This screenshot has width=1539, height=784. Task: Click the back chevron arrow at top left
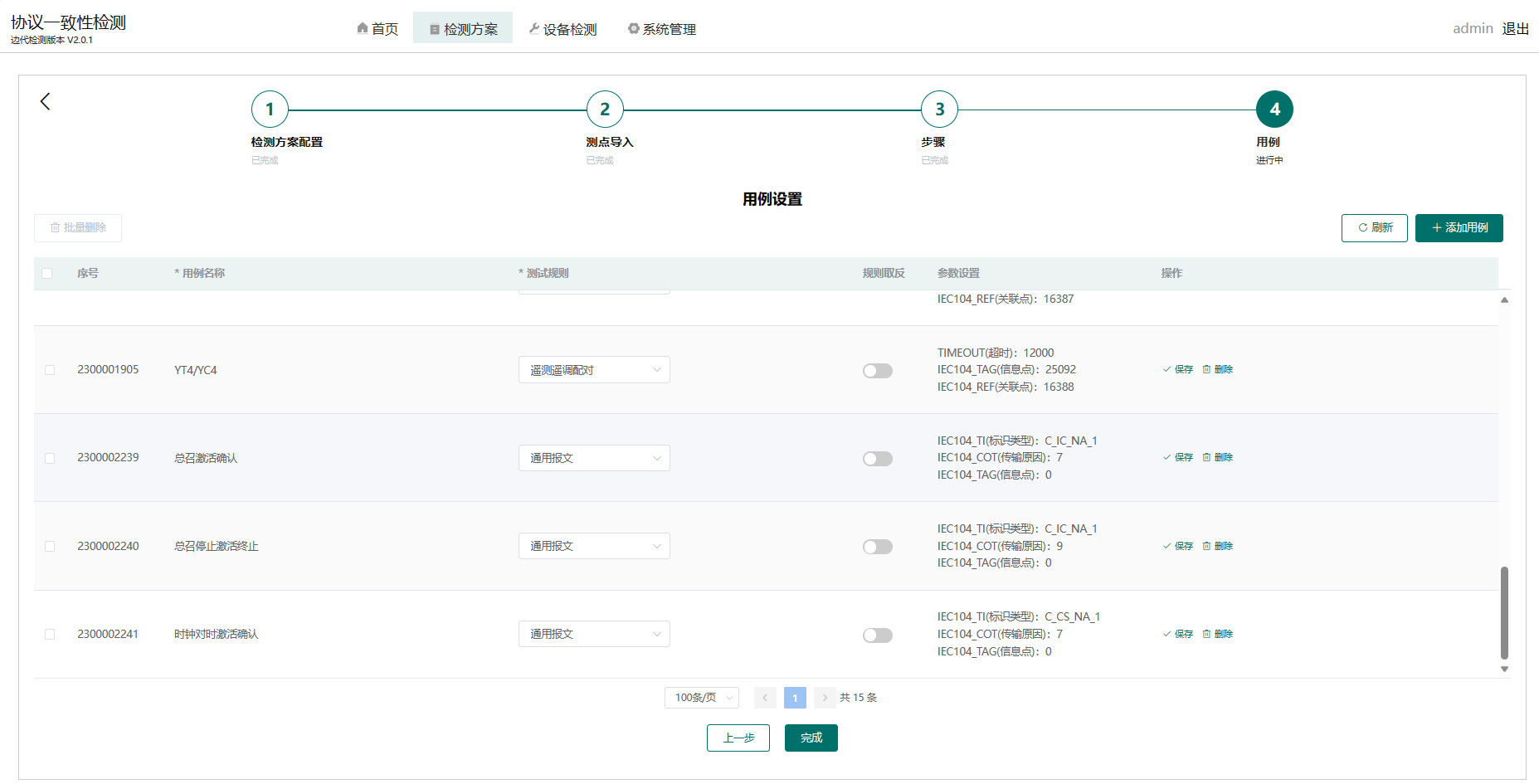pos(44,100)
